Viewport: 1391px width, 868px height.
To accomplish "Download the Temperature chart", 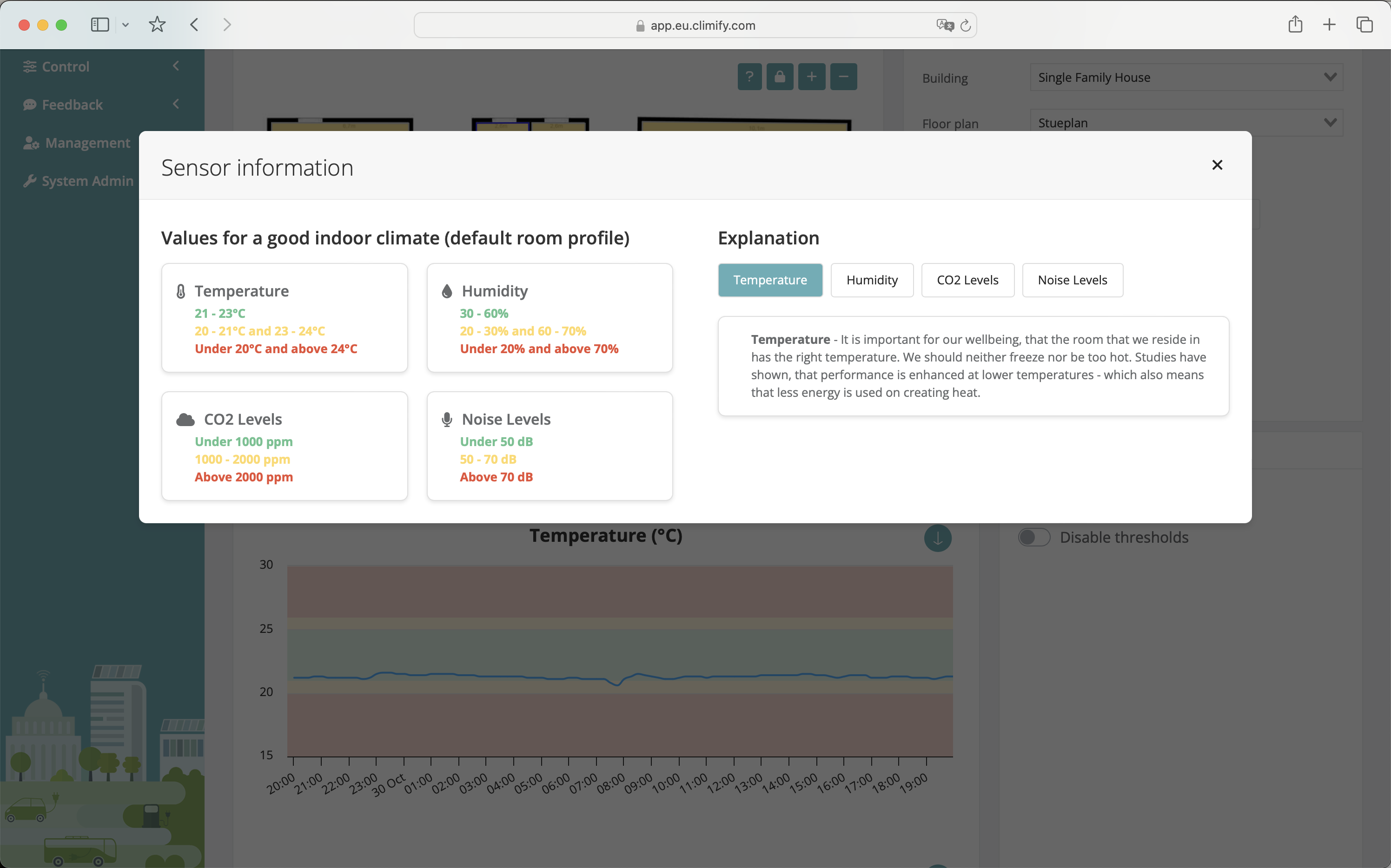I will coord(938,538).
